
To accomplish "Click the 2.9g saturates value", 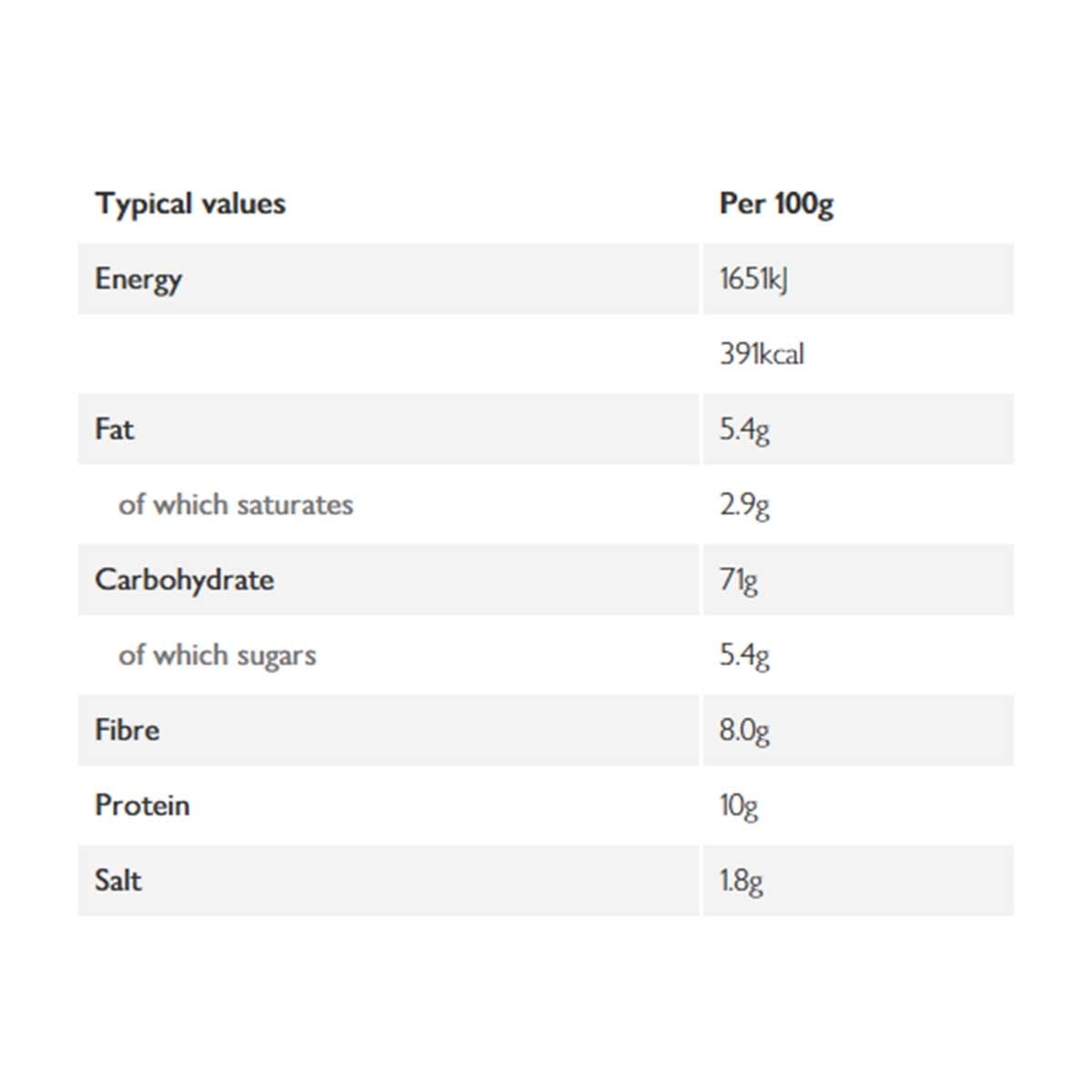I will tap(744, 505).
